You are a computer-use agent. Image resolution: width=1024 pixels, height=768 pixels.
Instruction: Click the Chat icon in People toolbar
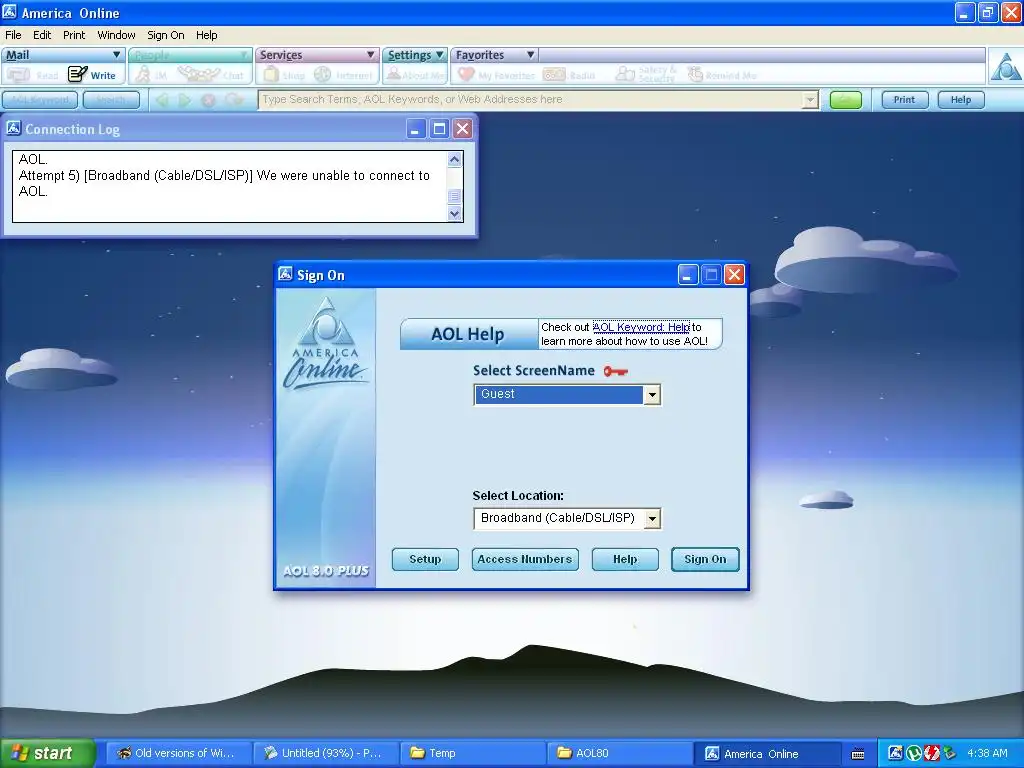pos(199,74)
